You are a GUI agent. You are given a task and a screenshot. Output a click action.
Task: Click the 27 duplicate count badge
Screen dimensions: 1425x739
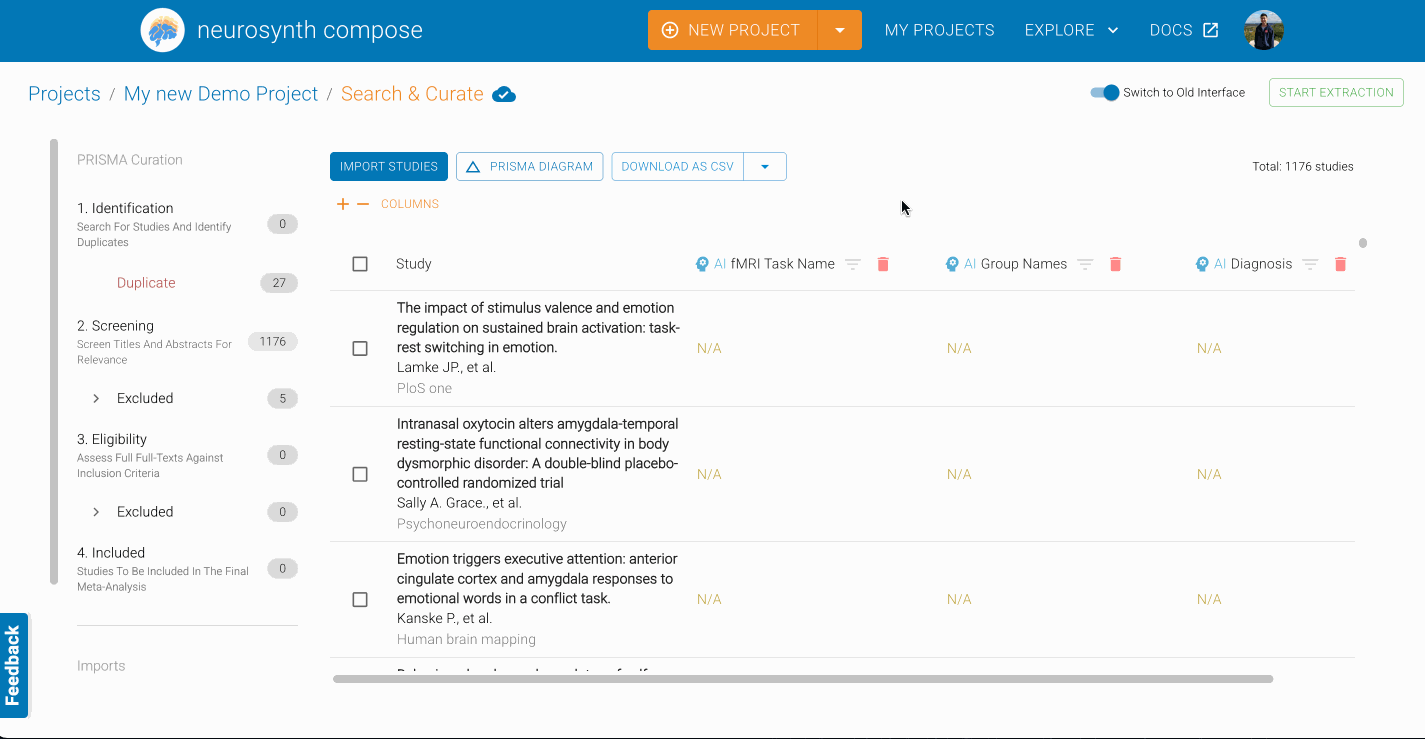pyautogui.click(x=279, y=283)
